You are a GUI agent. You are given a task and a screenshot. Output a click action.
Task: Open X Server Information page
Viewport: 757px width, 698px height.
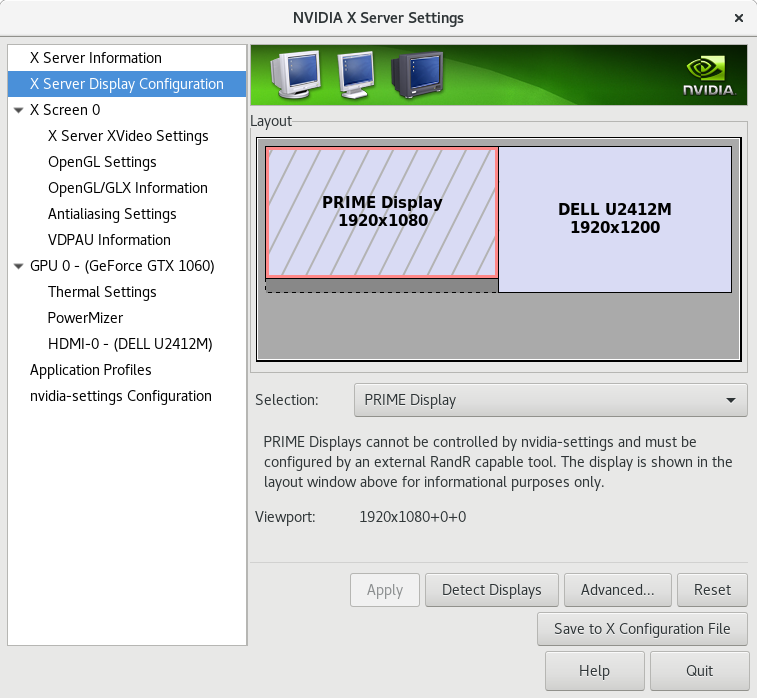(x=95, y=58)
